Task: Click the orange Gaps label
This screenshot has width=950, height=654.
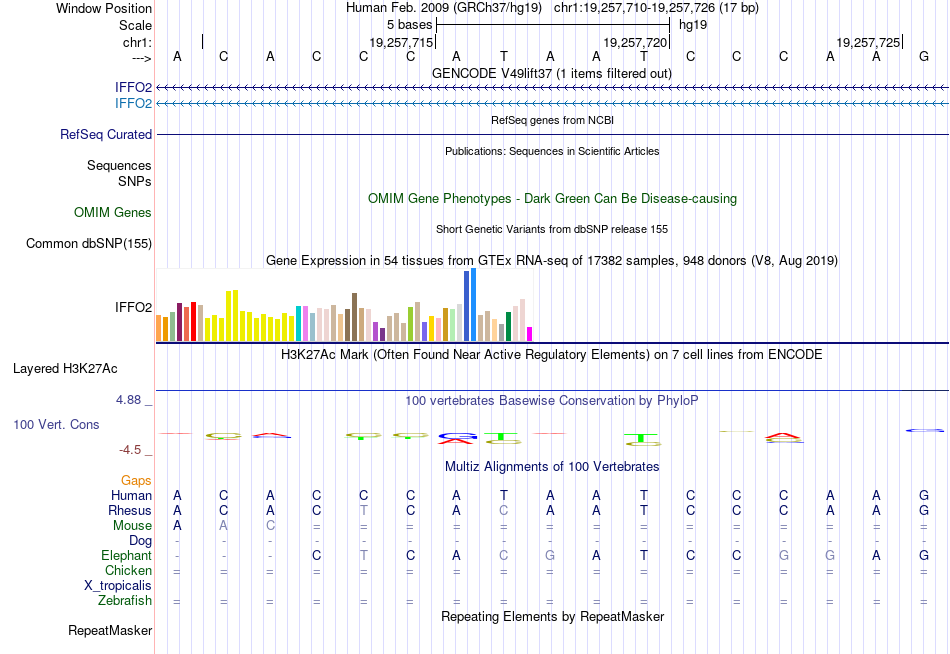Action: [x=136, y=481]
